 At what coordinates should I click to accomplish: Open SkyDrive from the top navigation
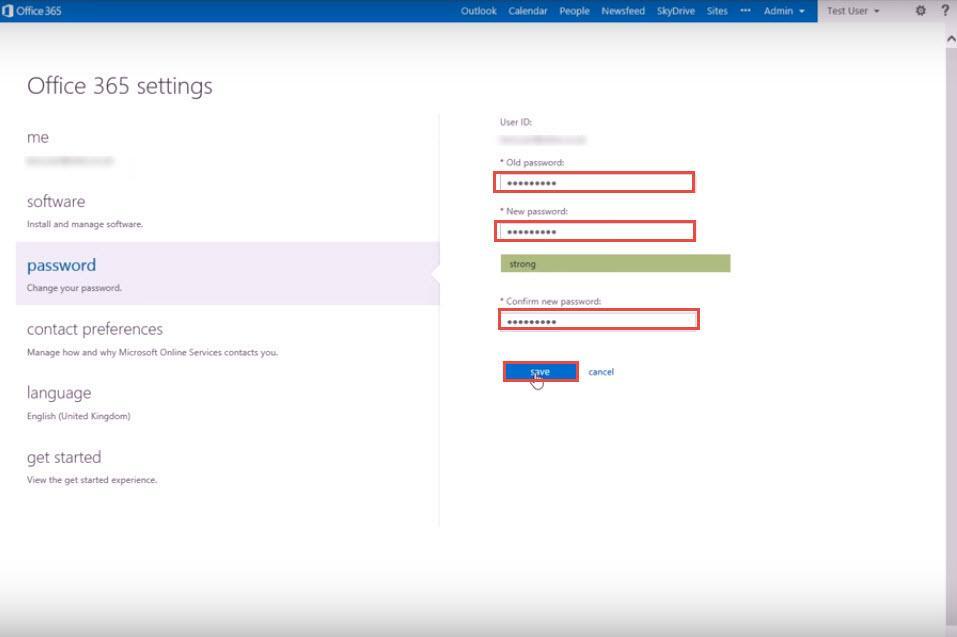676,11
